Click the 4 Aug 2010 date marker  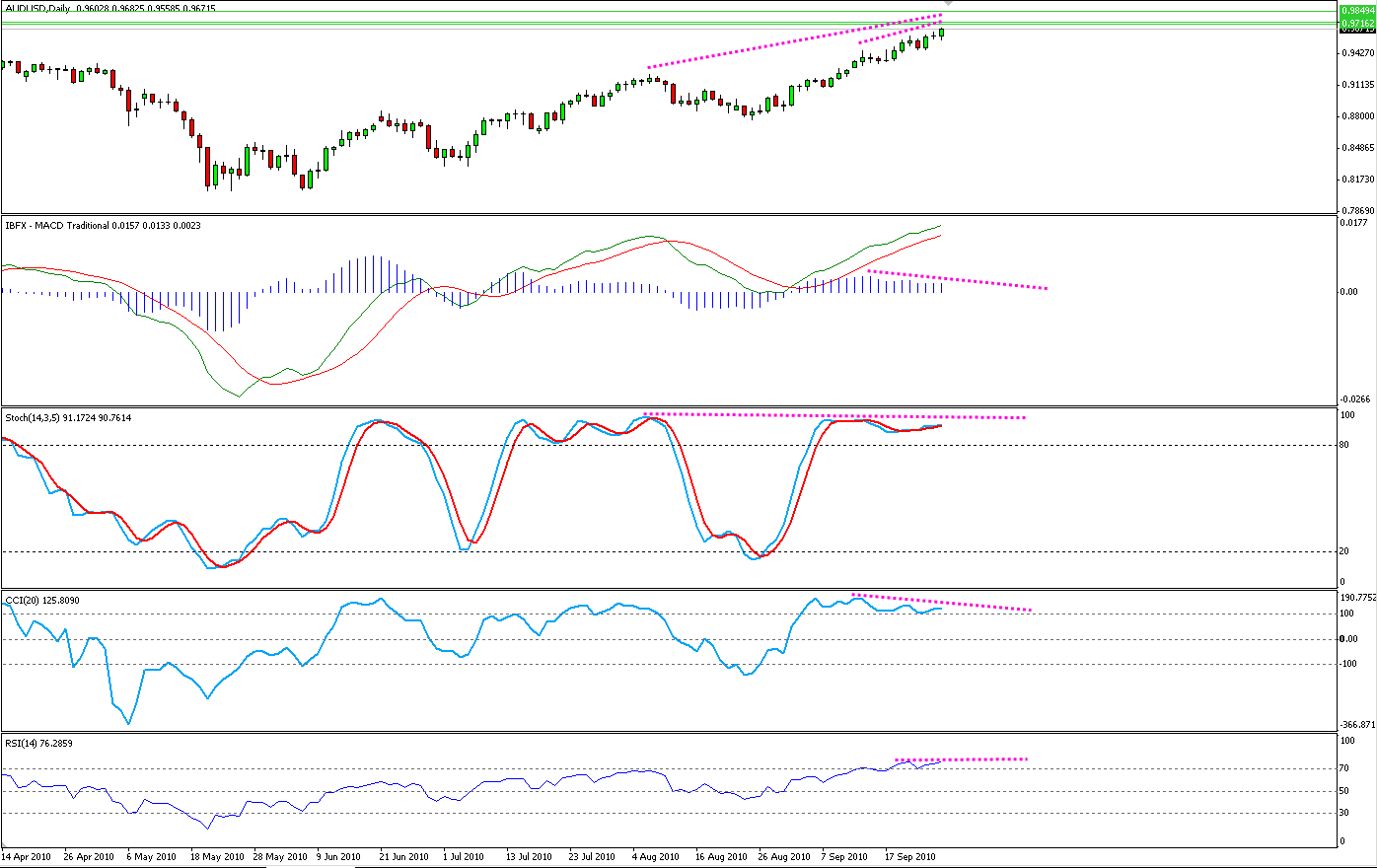656,857
